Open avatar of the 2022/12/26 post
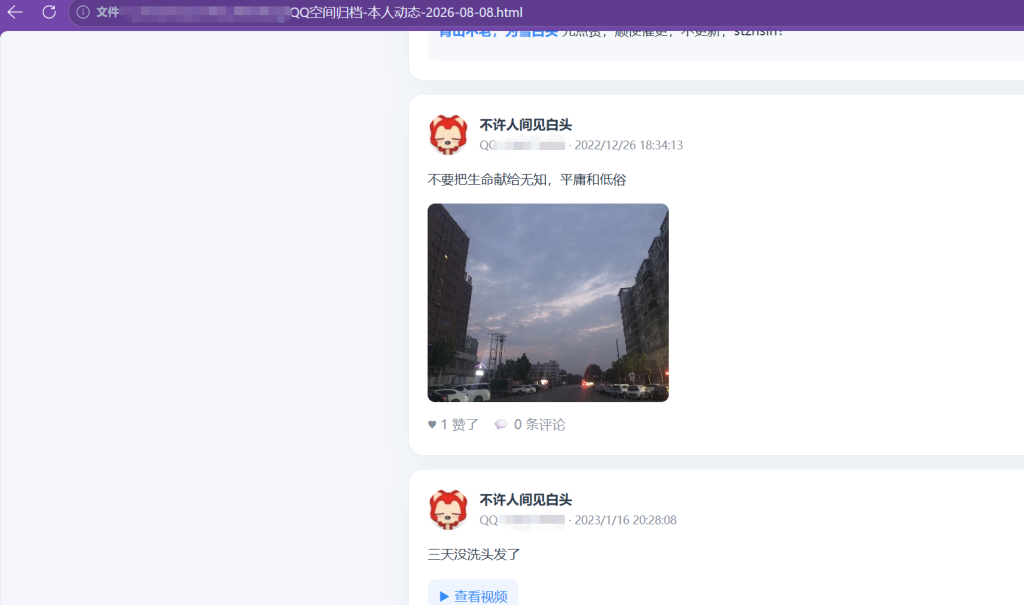The image size is (1024, 605). [x=448, y=135]
